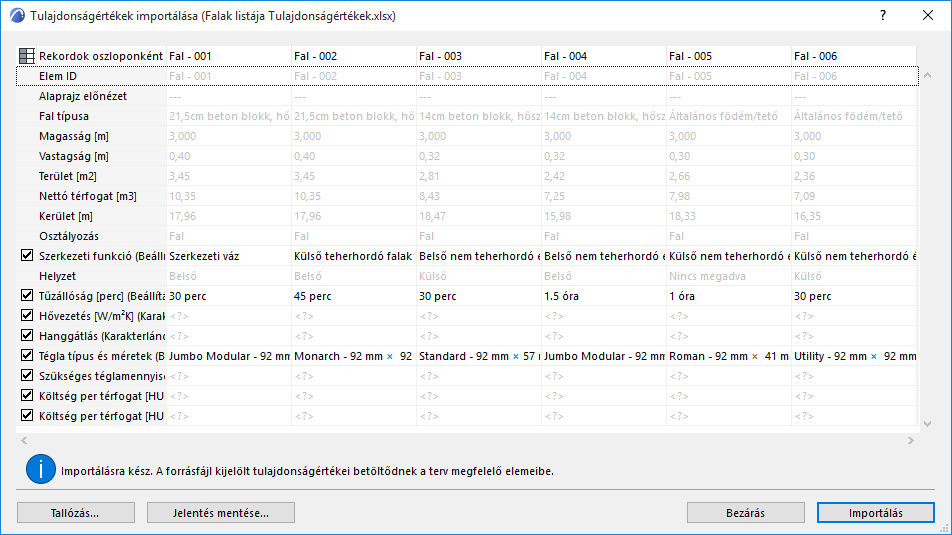The width and height of the screenshot is (952, 535).
Task: Select the Terület [m2] row label
Action: pos(67,176)
